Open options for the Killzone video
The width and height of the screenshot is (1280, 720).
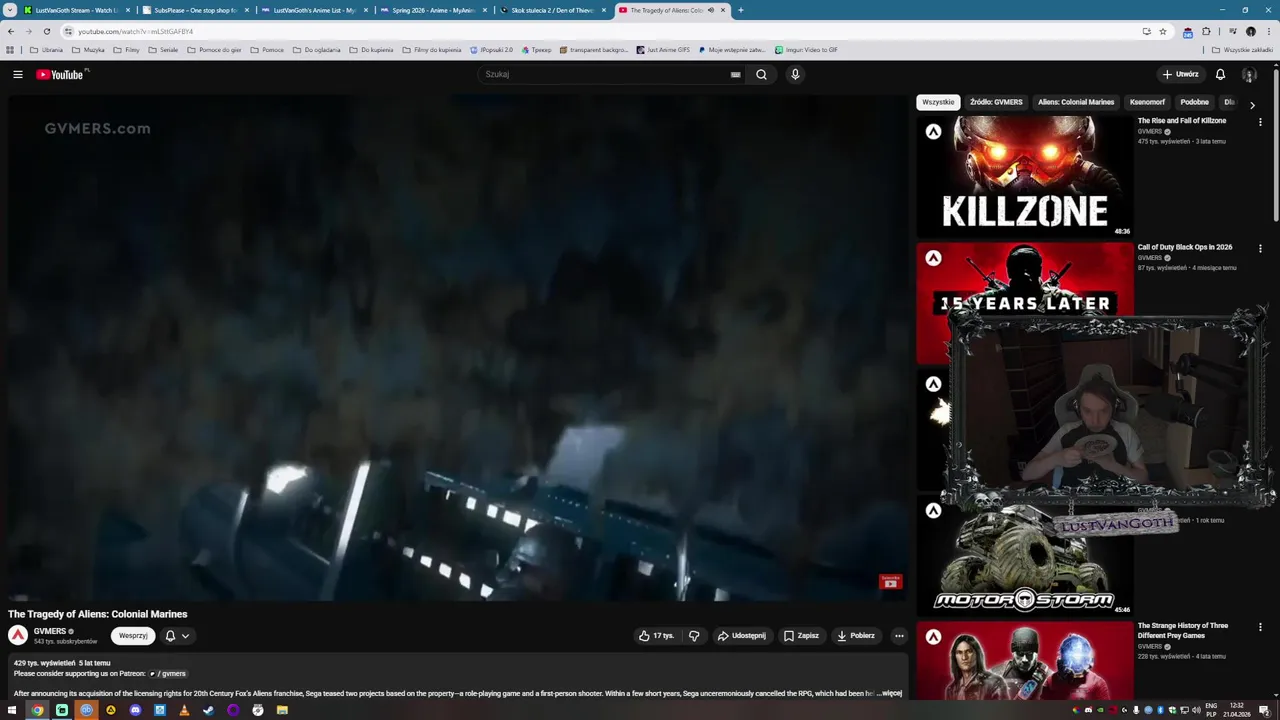(1260, 122)
